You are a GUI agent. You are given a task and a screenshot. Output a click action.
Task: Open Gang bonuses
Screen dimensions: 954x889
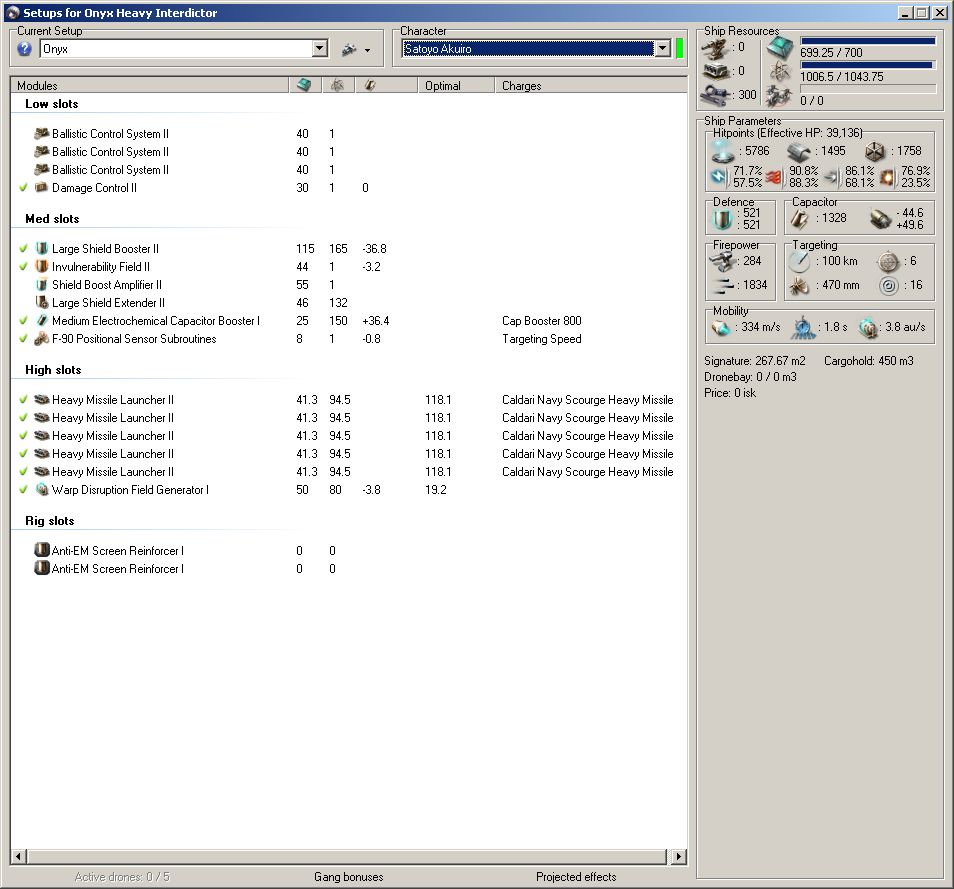click(x=349, y=877)
